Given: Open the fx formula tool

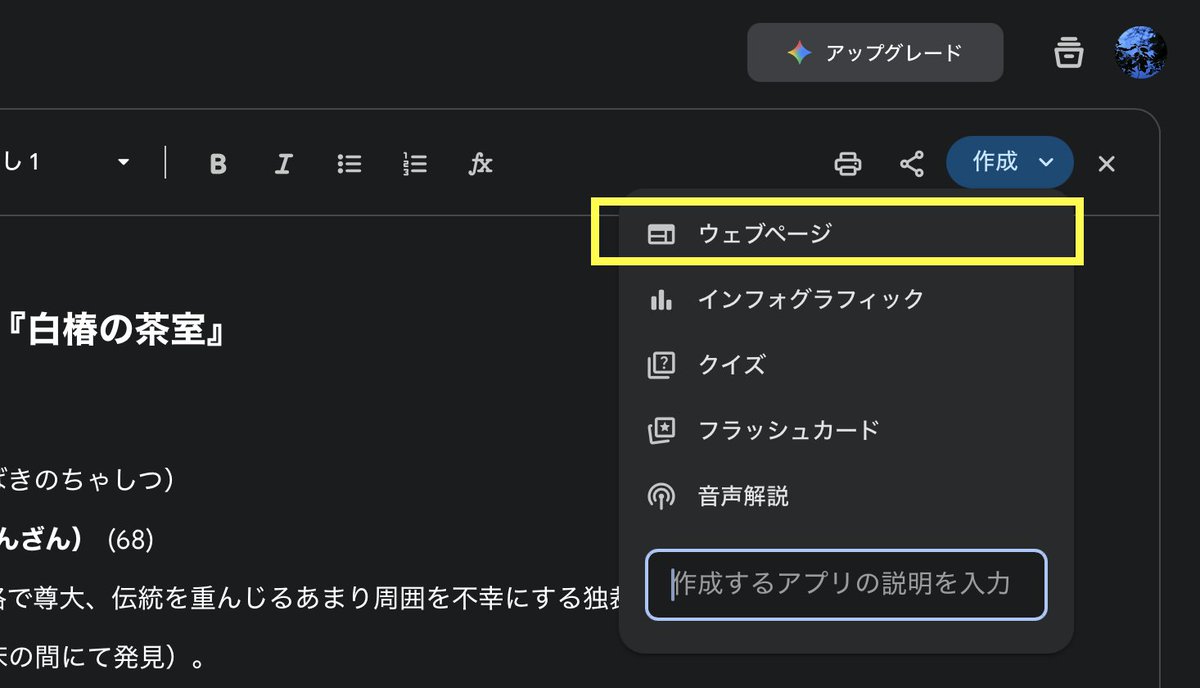Looking at the screenshot, I should pos(481,164).
